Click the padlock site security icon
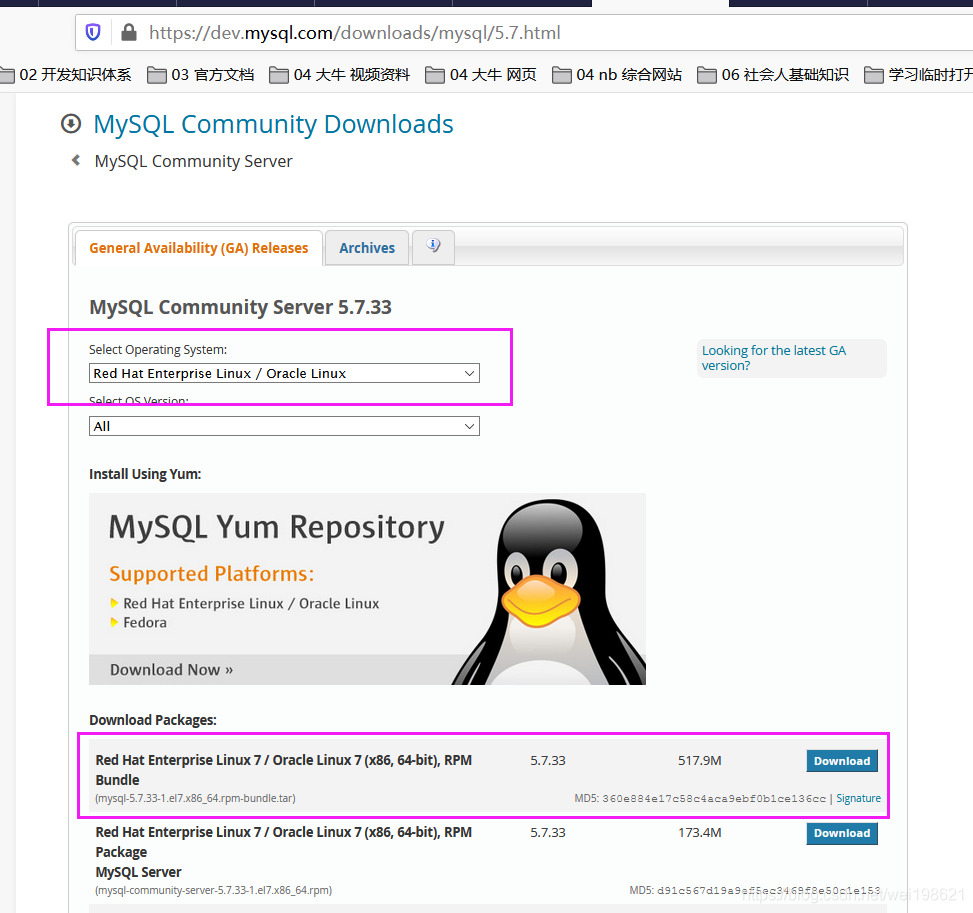 click(128, 32)
